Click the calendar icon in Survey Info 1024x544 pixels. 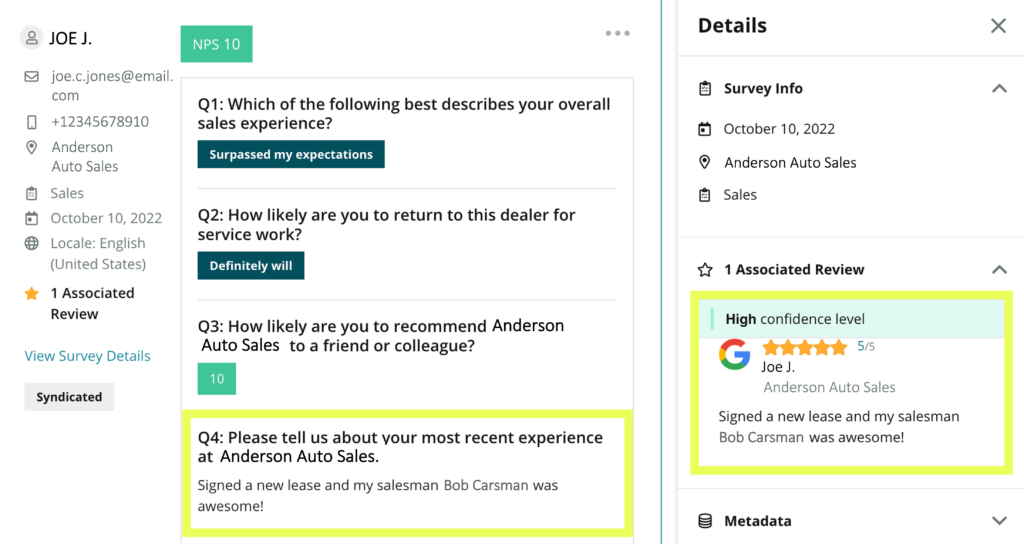click(705, 129)
